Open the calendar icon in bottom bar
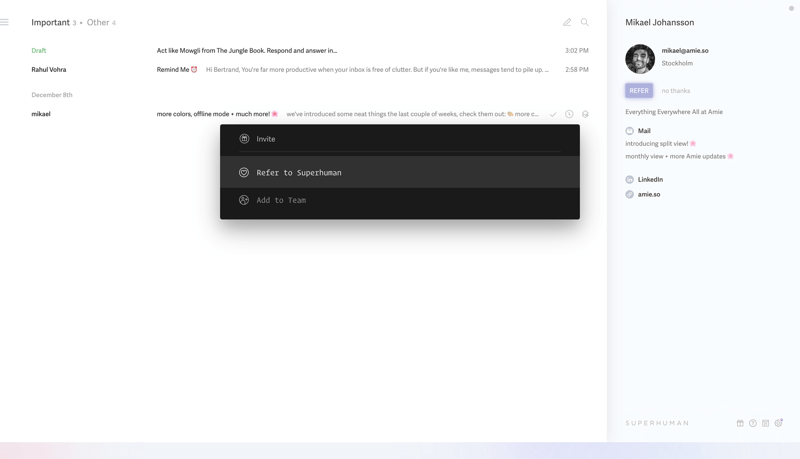 (x=765, y=423)
